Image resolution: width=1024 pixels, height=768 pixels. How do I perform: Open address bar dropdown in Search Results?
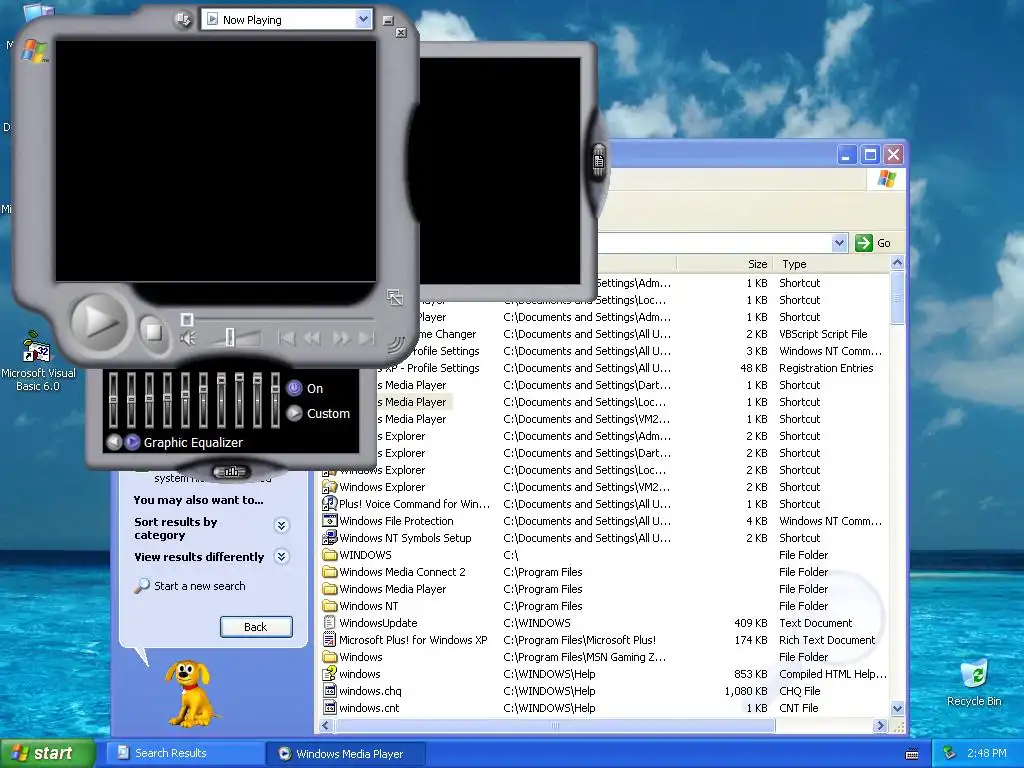tap(840, 243)
